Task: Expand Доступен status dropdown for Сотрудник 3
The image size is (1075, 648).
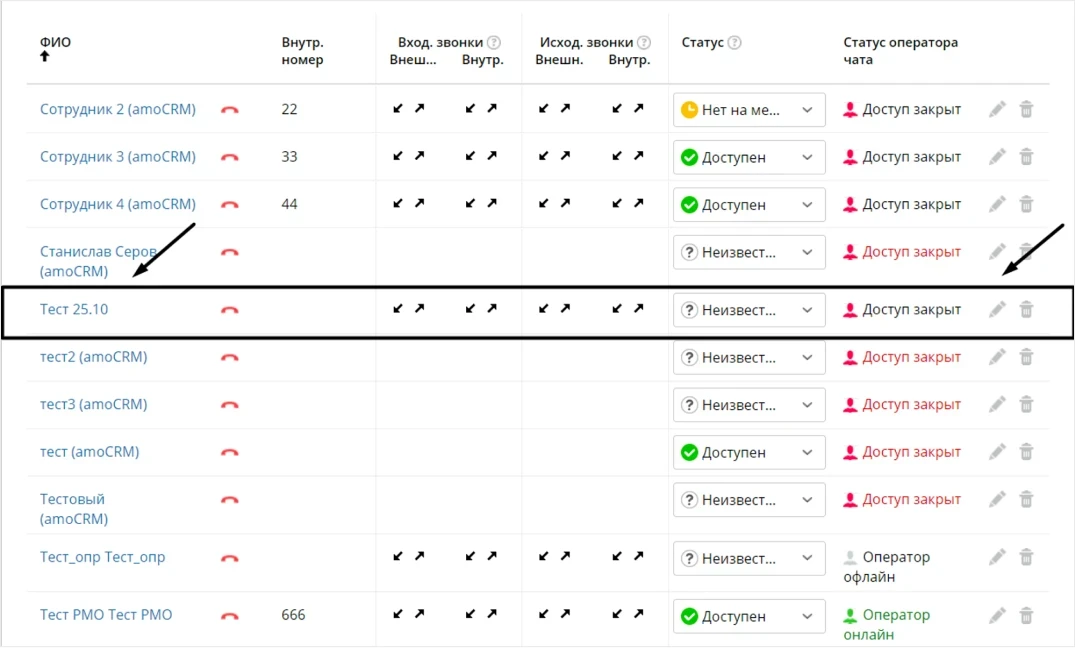Action: tap(749, 157)
